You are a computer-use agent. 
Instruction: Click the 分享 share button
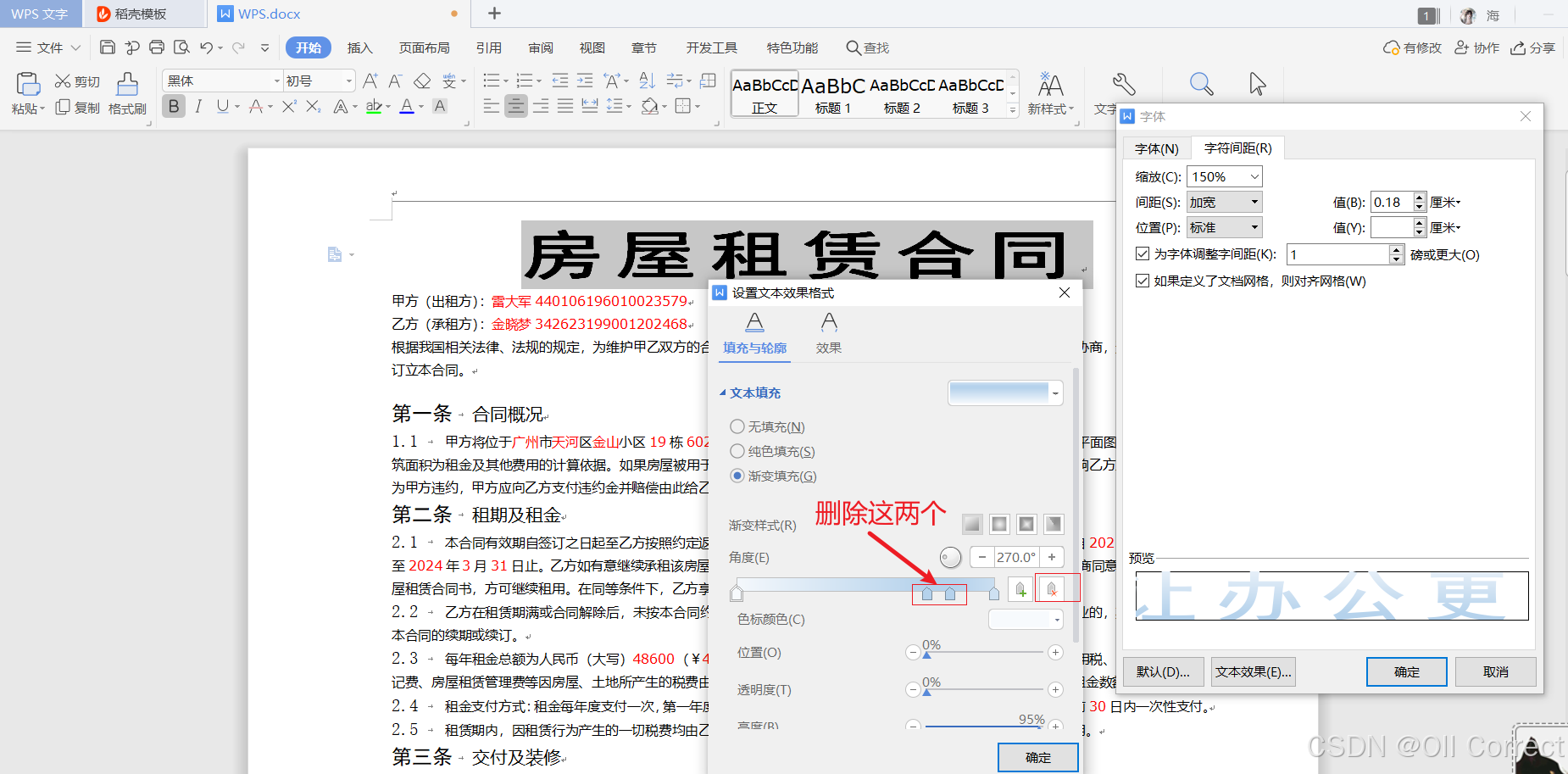click(x=1533, y=47)
